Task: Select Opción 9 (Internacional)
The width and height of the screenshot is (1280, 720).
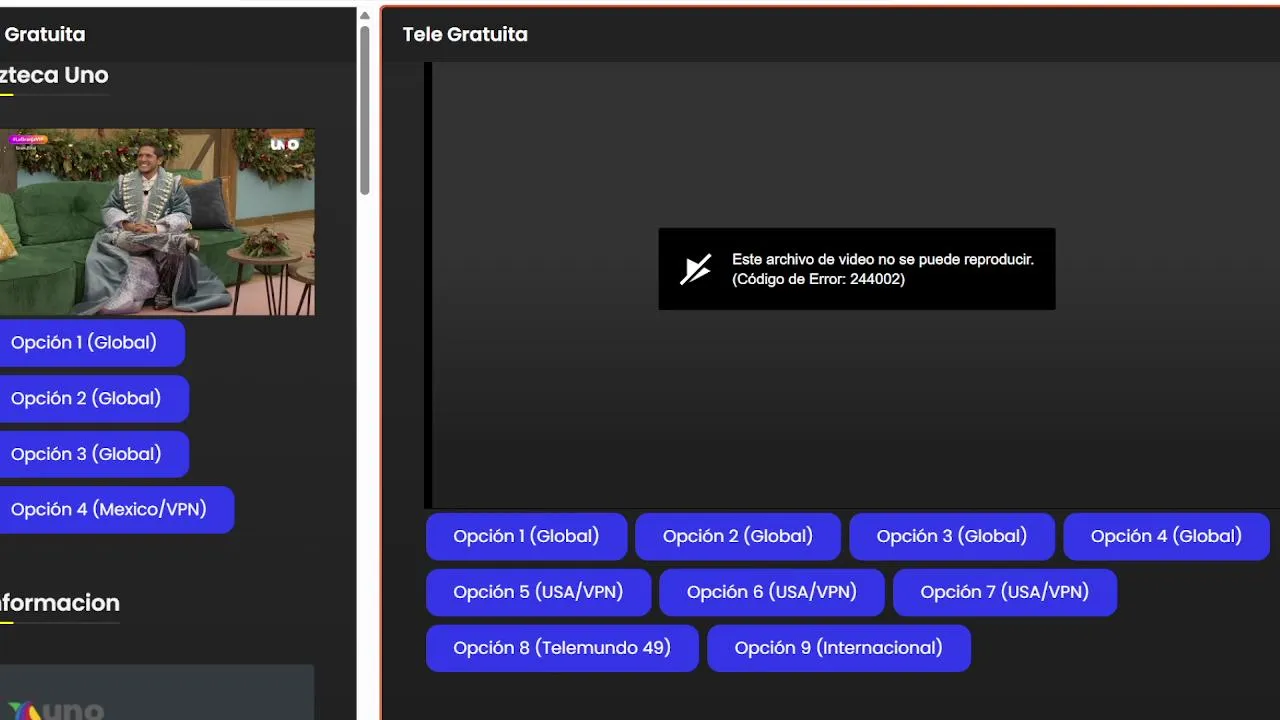Action: [839, 649]
